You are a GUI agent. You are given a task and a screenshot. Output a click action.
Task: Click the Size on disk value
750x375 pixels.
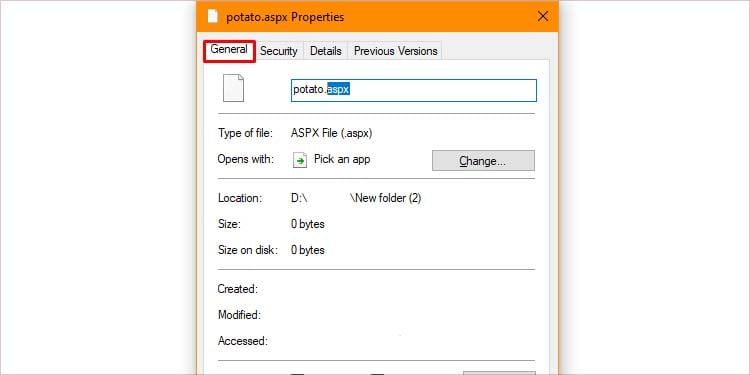pos(308,250)
